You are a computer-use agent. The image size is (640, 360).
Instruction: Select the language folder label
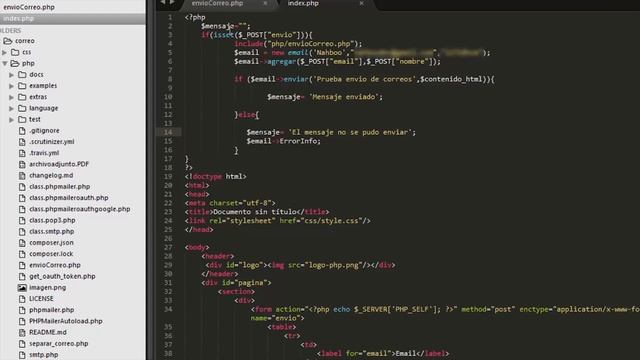point(44,108)
